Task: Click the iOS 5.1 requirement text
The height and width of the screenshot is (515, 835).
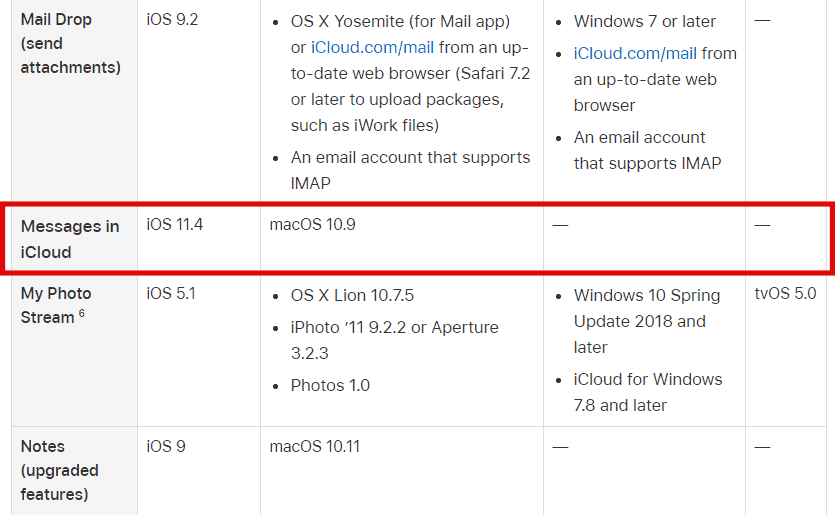Action: [x=171, y=293]
